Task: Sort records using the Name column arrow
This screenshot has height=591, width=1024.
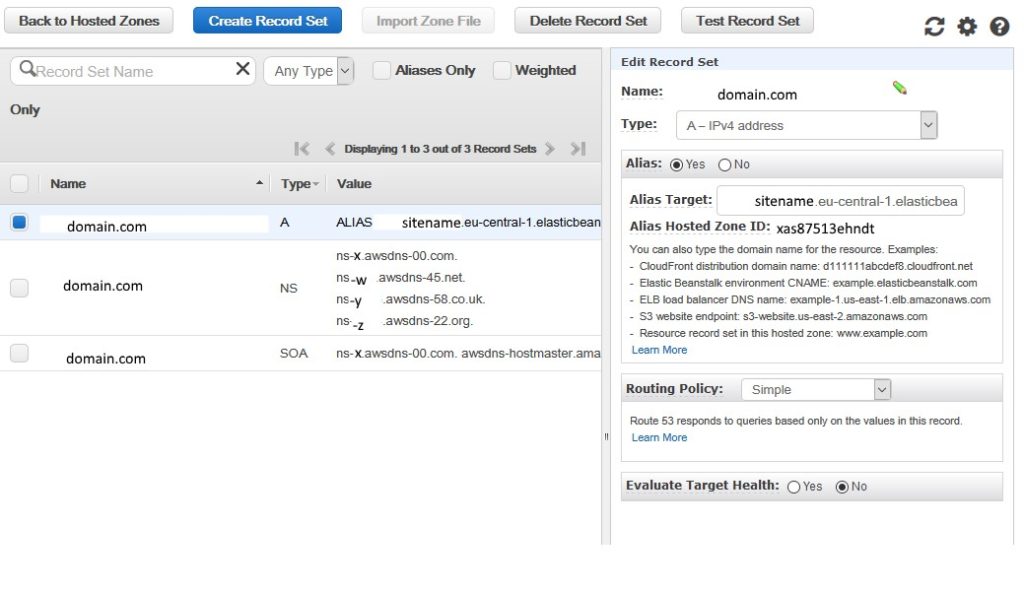Action: click(x=260, y=183)
